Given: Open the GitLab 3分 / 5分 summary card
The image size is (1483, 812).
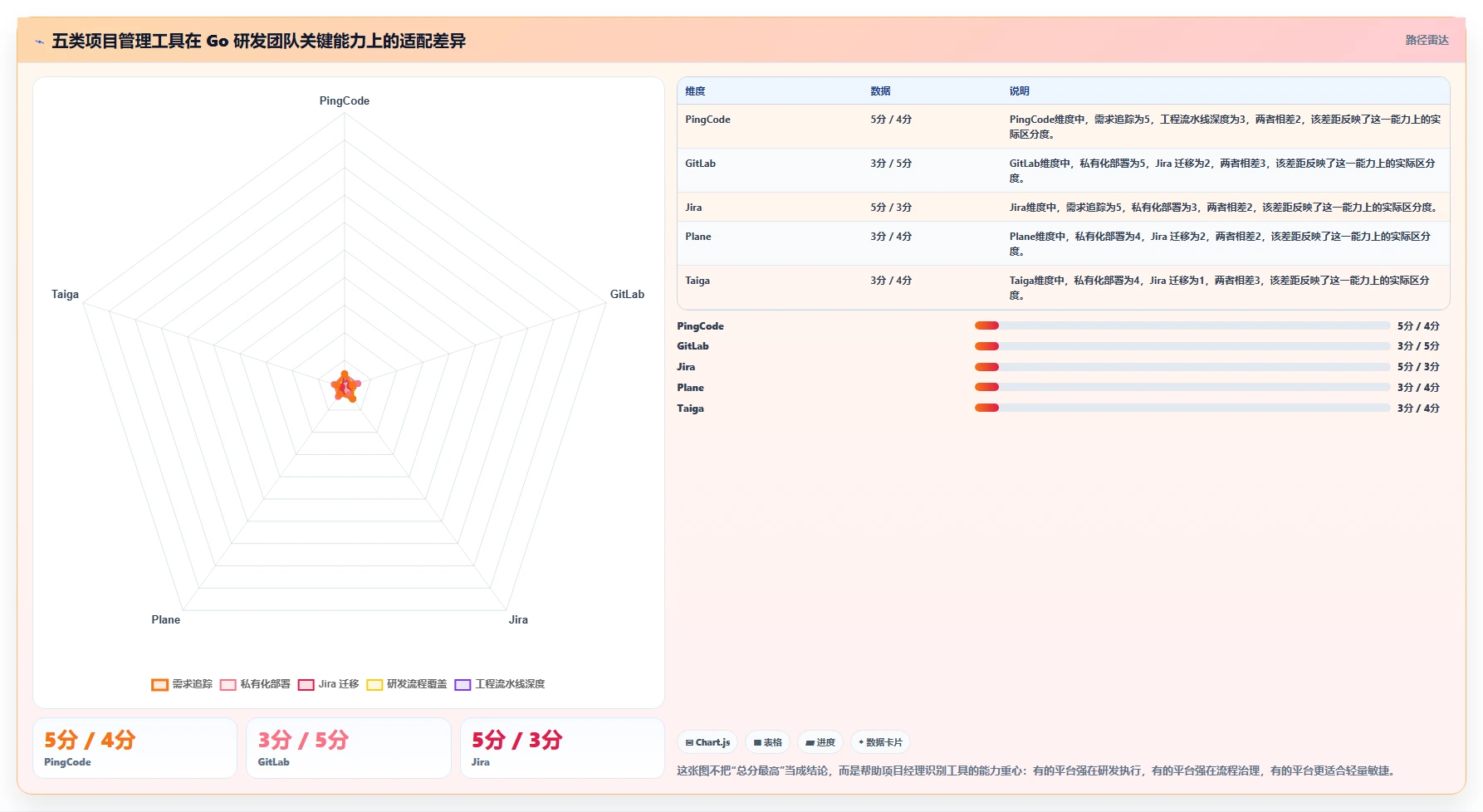Looking at the screenshot, I should click(x=349, y=748).
